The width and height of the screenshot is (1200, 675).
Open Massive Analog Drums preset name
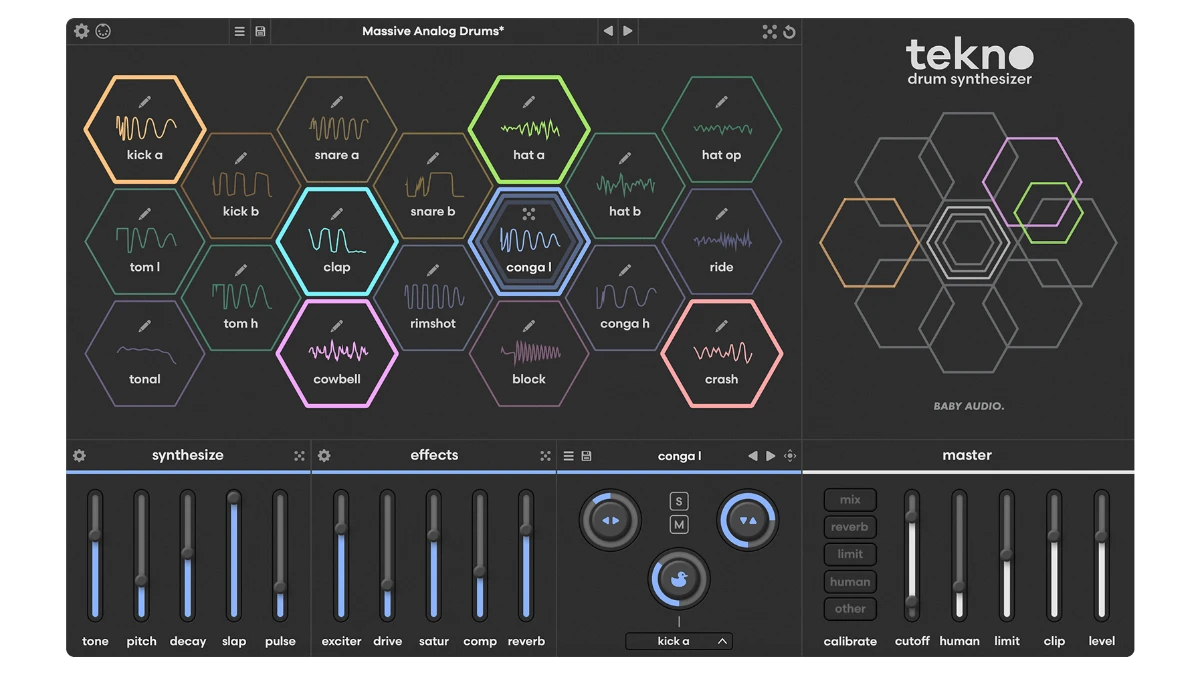coord(433,31)
